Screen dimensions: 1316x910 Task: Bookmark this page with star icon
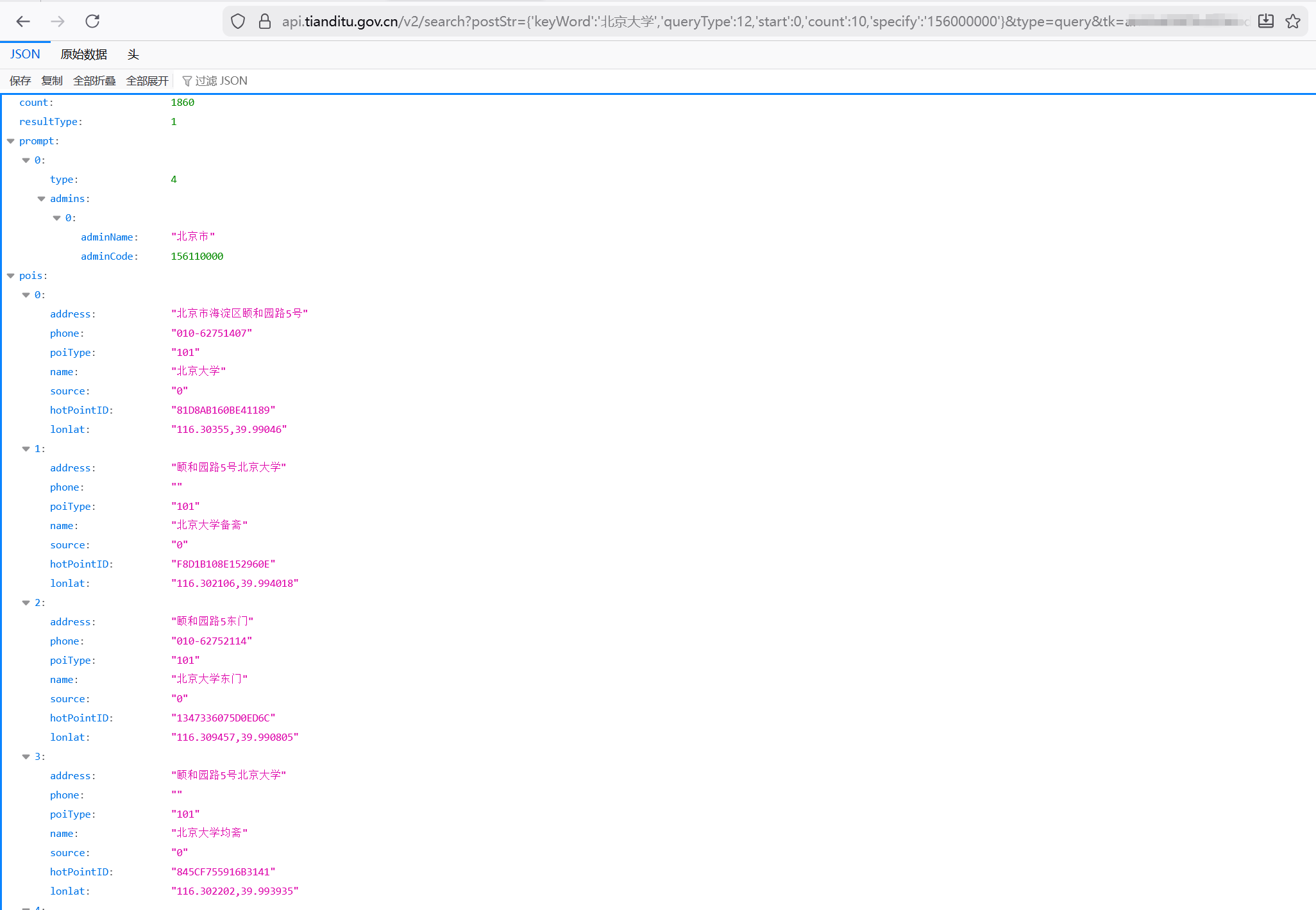(x=1293, y=21)
